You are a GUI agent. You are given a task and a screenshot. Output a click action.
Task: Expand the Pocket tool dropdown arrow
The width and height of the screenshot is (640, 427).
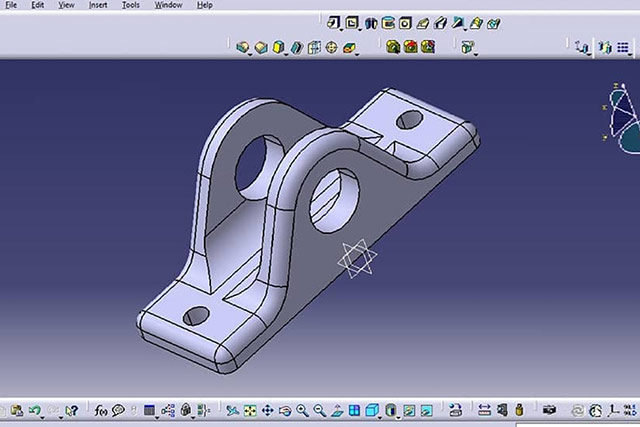(360, 30)
